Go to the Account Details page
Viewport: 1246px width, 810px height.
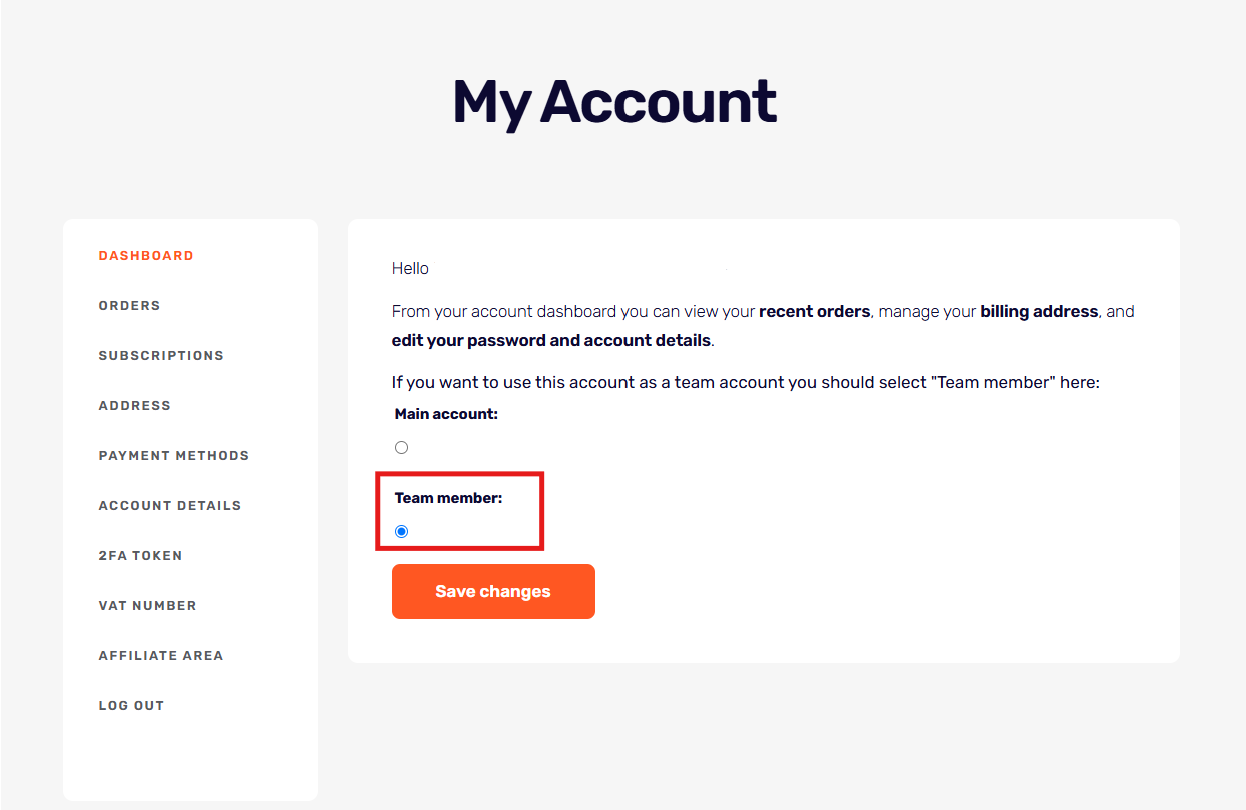169,506
